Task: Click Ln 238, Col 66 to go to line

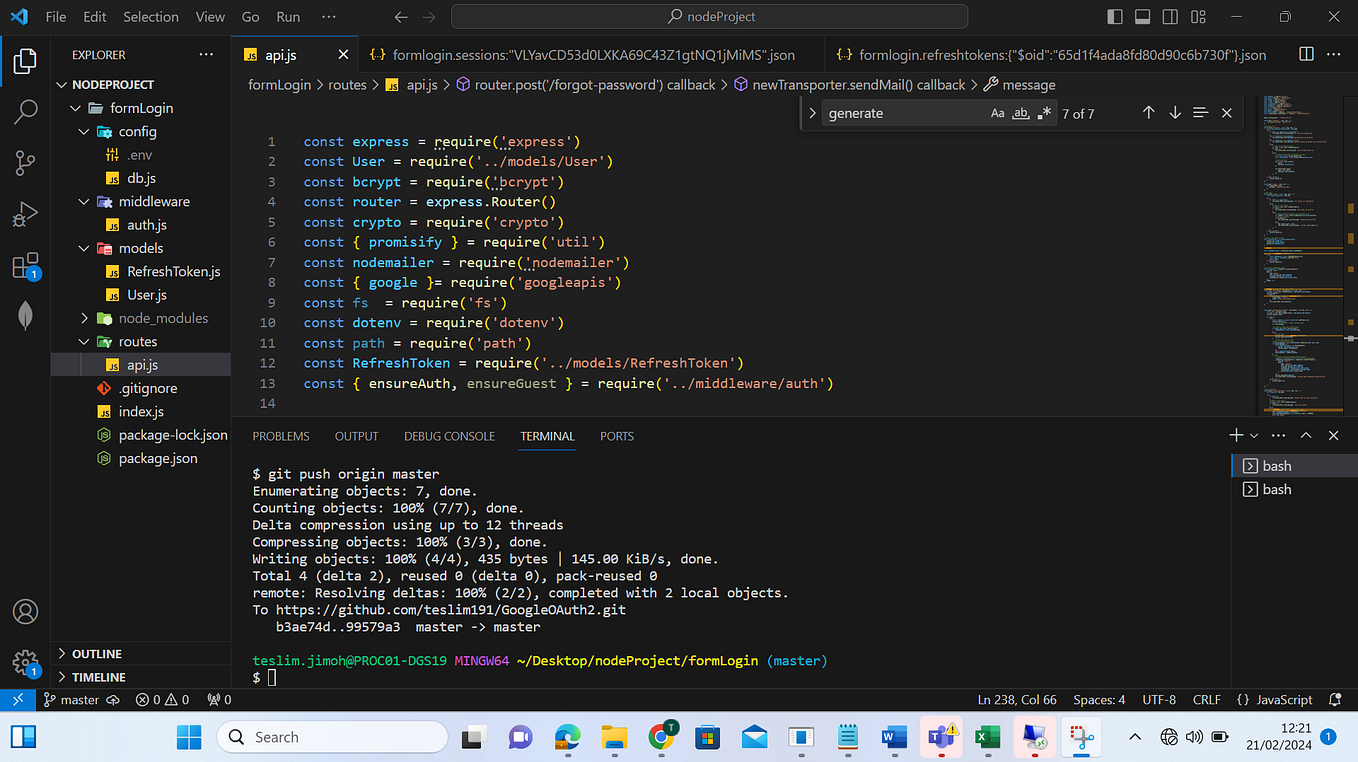Action: pos(1016,699)
